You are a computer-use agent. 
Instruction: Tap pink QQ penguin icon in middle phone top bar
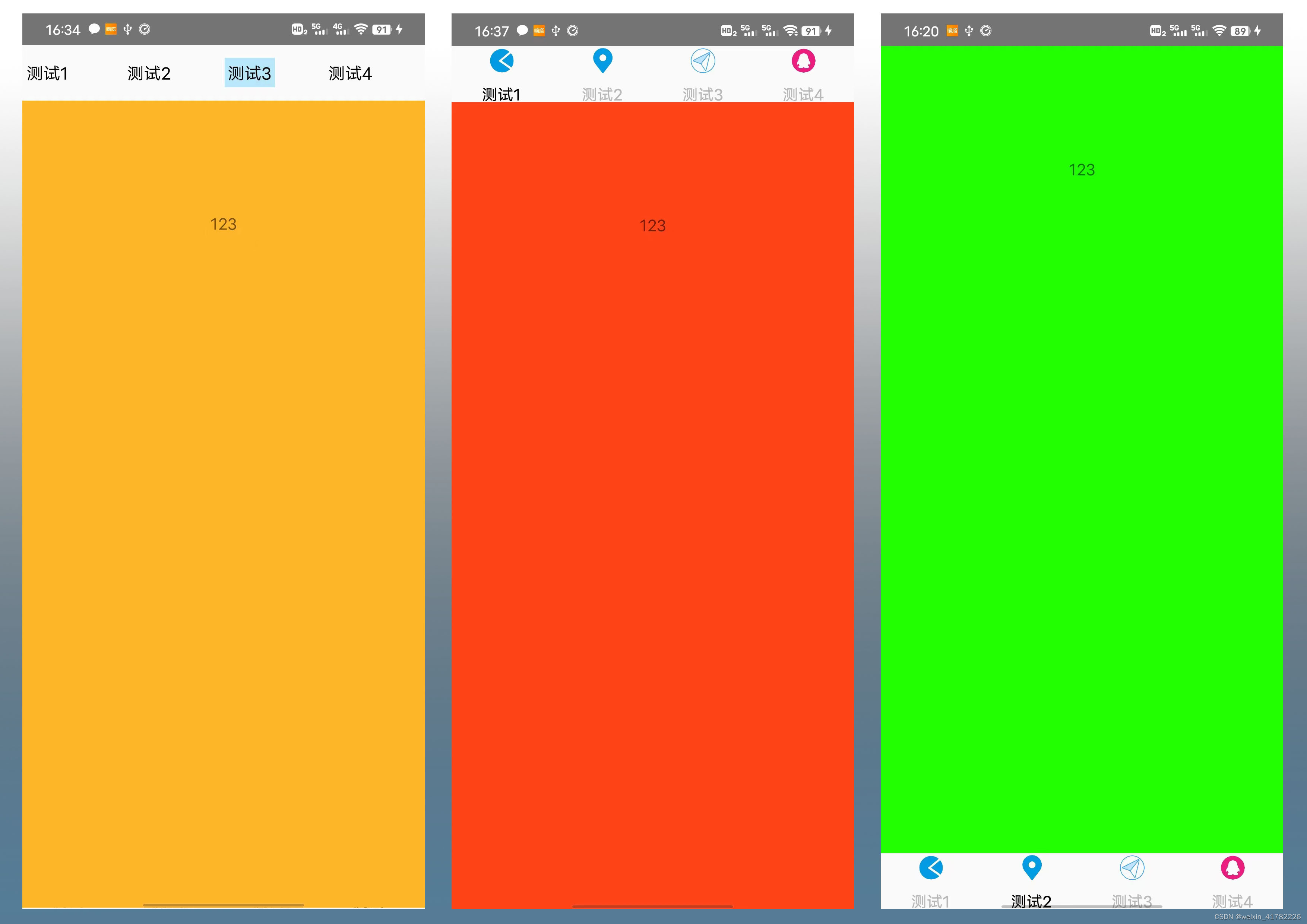803,61
